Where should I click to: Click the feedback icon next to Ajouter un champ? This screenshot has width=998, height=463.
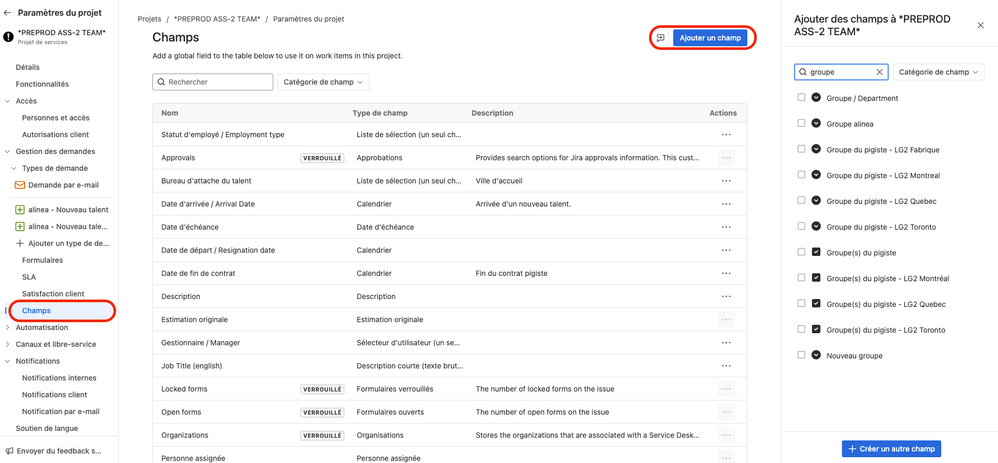pos(661,38)
